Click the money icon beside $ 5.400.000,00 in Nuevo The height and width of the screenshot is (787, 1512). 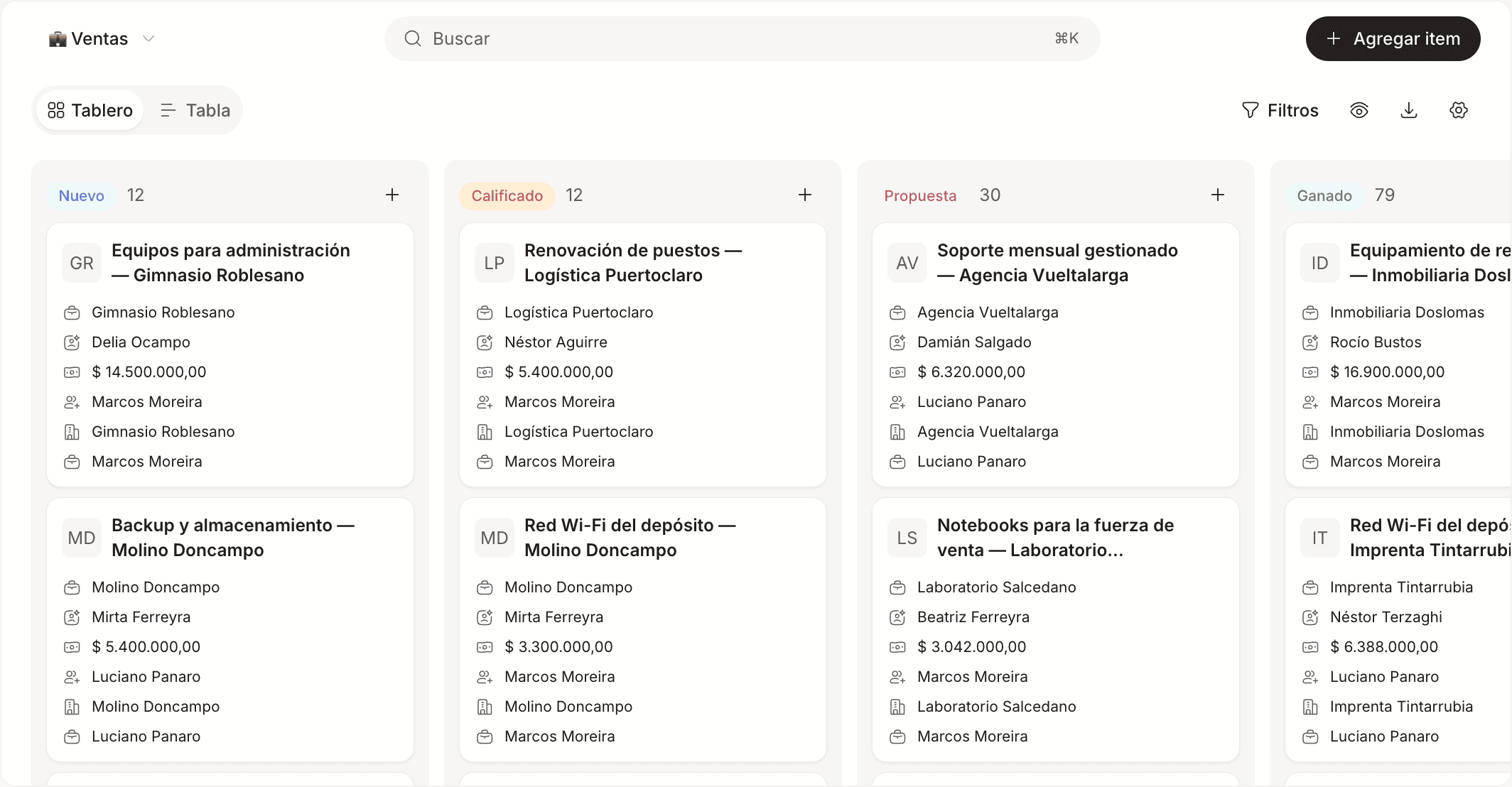click(x=72, y=647)
